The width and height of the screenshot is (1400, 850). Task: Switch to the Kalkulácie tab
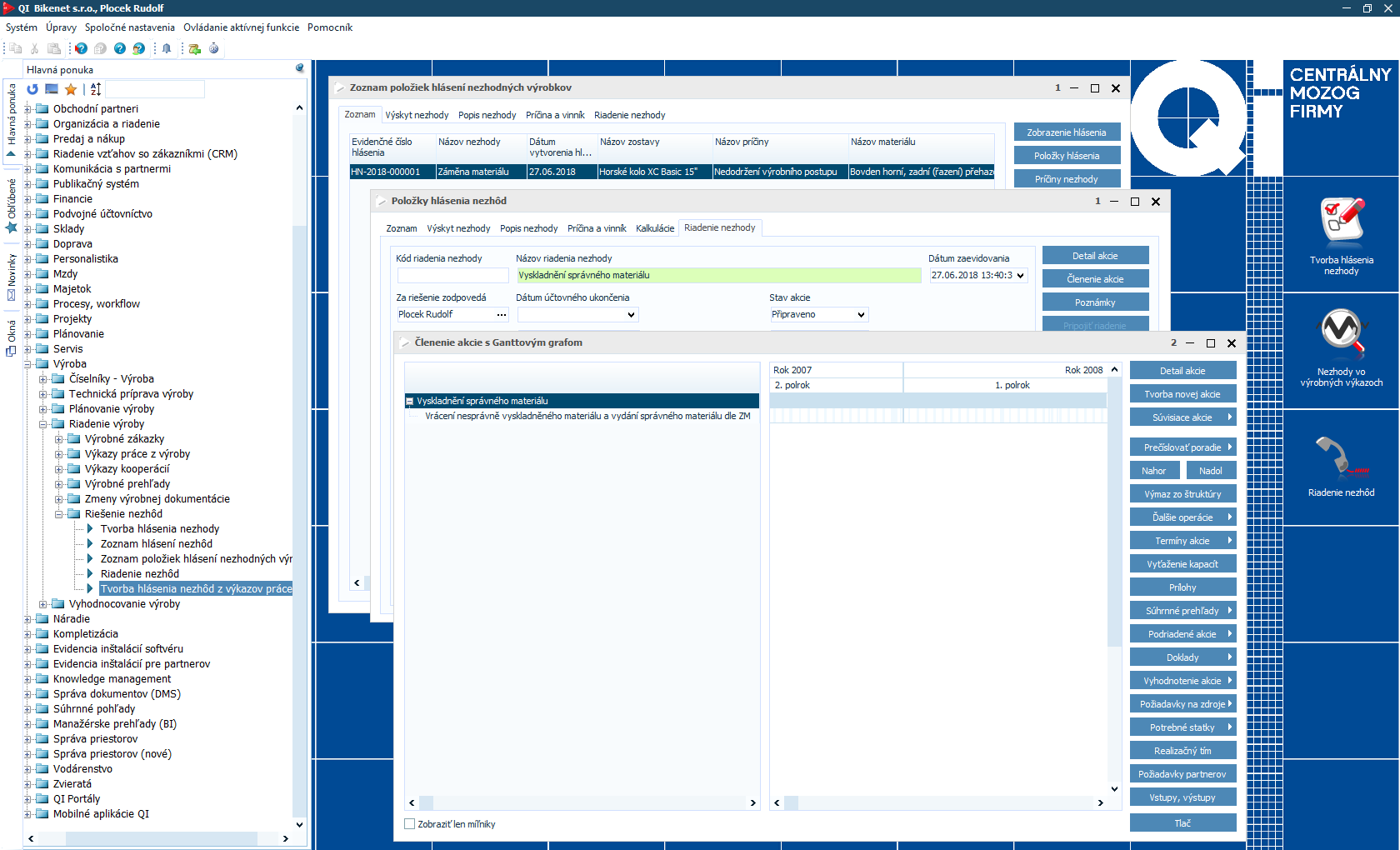point(654,228)
